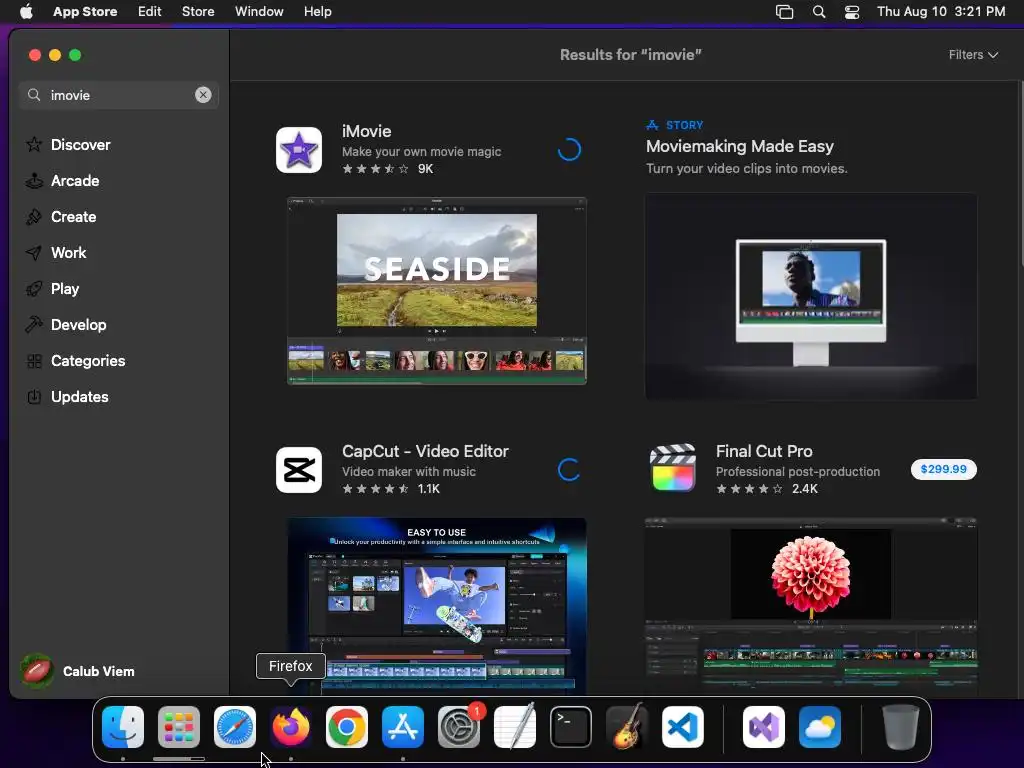This screenshot has width=1024, height=768.
Task: Click the CapCut download progress spinner
Action: click(x=569, y=470)
